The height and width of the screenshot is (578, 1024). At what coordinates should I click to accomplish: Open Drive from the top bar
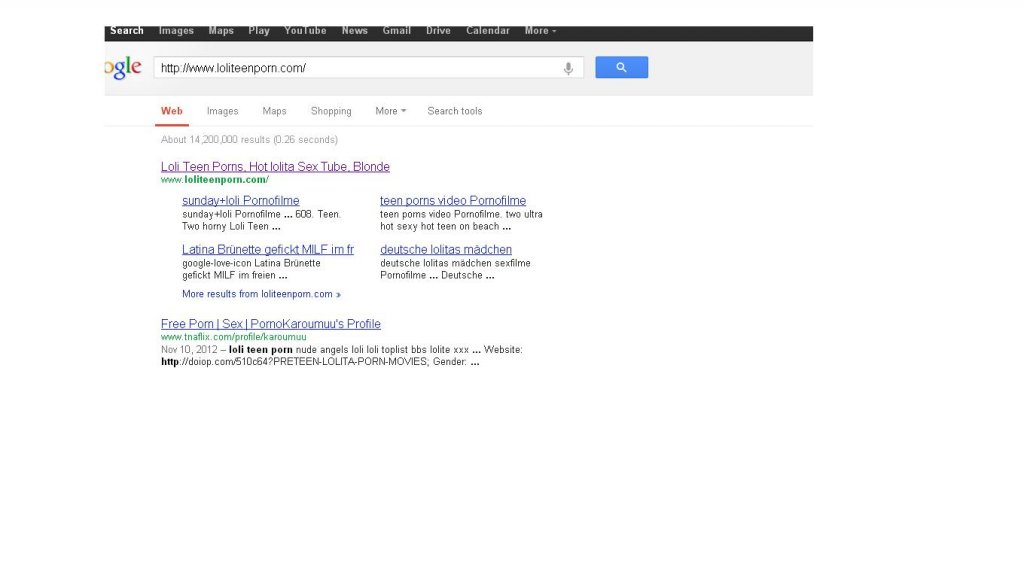[x=438, y=31]
